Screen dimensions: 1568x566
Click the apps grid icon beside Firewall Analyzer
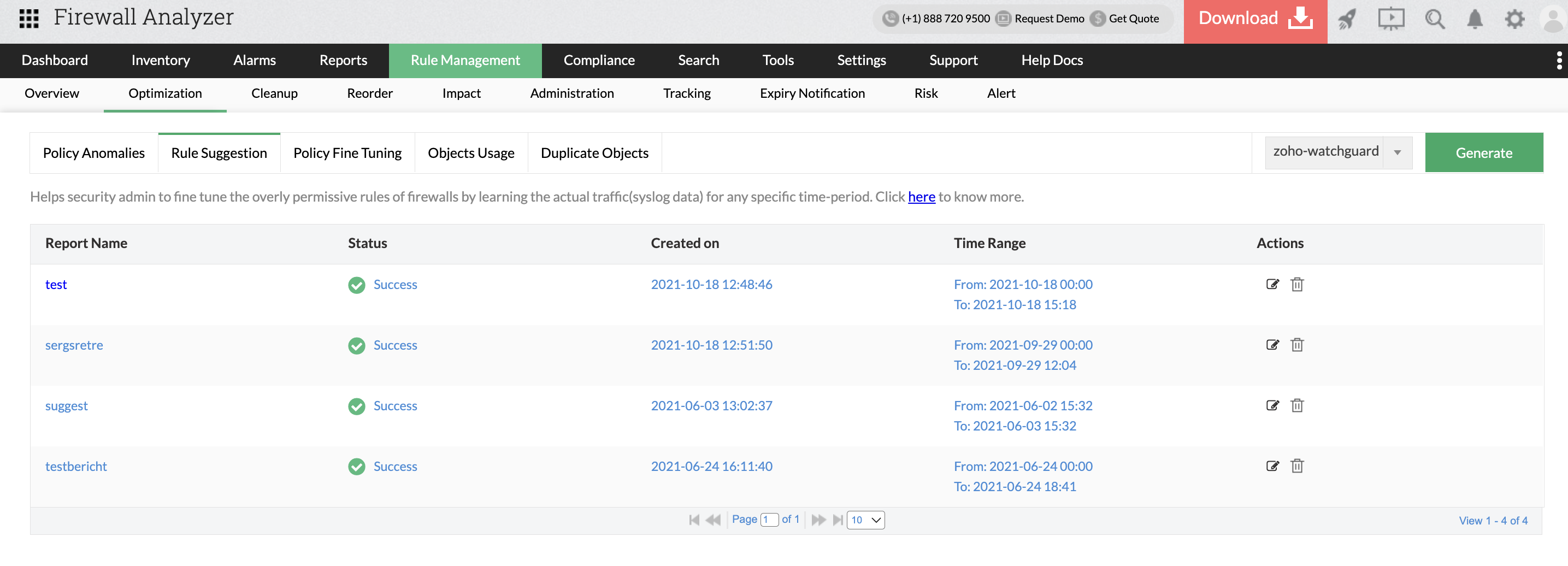(28, 19)
